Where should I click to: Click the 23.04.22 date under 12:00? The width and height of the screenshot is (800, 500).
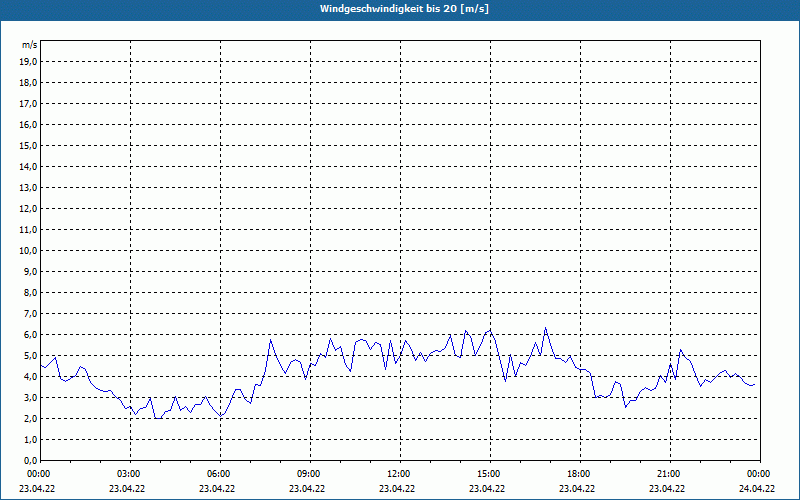(x=397, y=488)
